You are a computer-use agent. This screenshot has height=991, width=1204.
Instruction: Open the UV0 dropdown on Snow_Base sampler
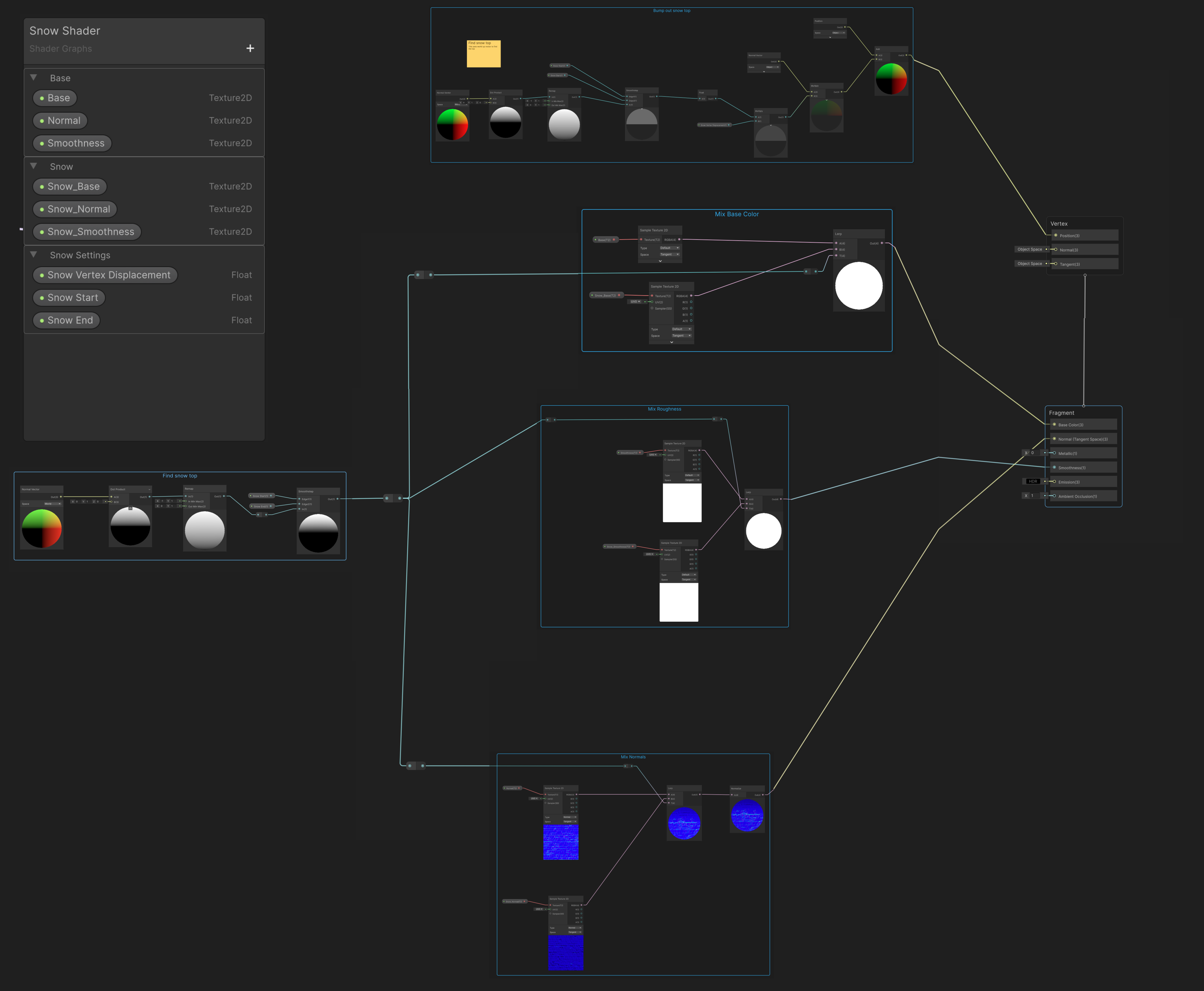point(635,301)
